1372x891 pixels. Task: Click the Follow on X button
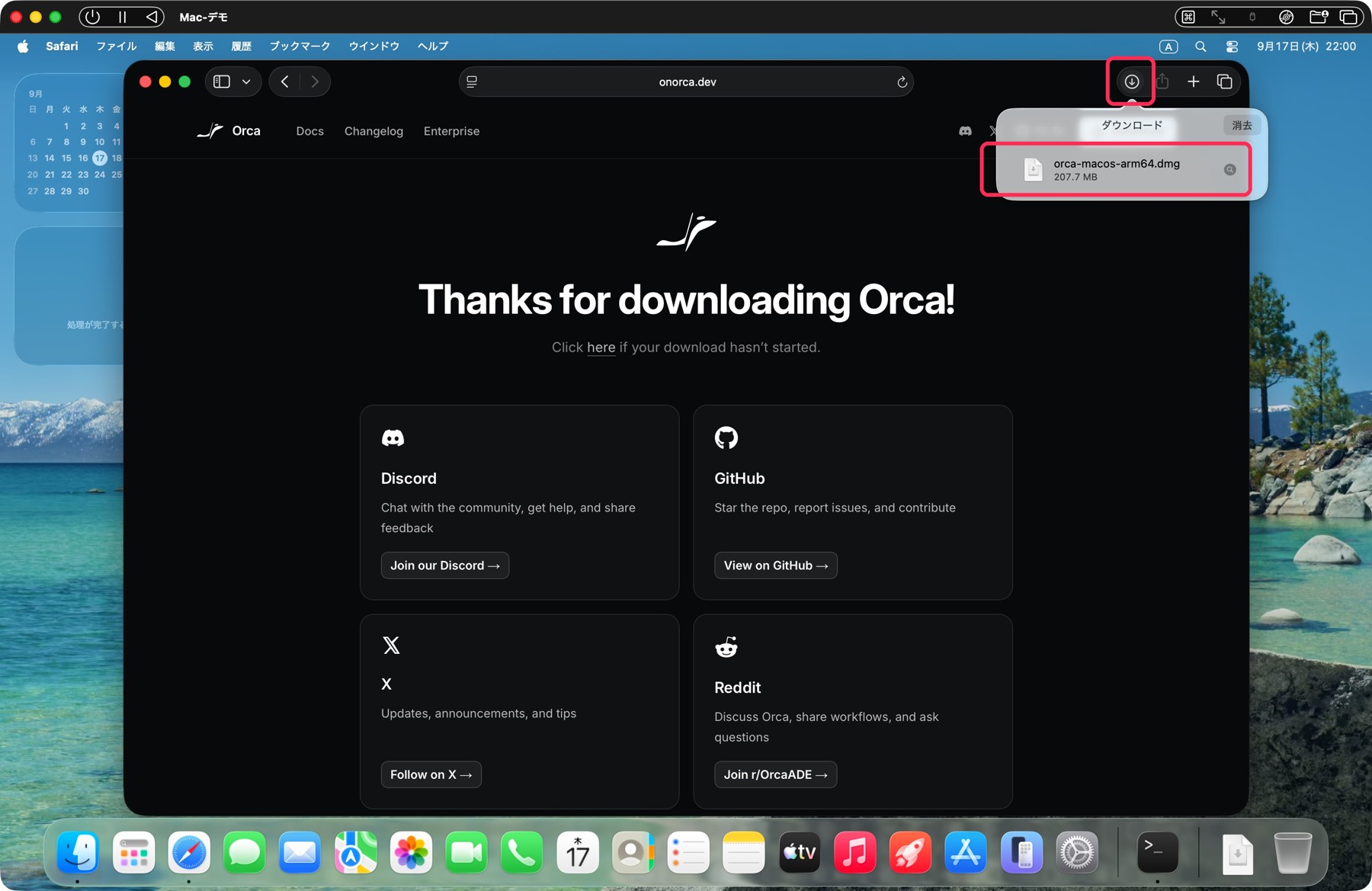click(431, 774)
